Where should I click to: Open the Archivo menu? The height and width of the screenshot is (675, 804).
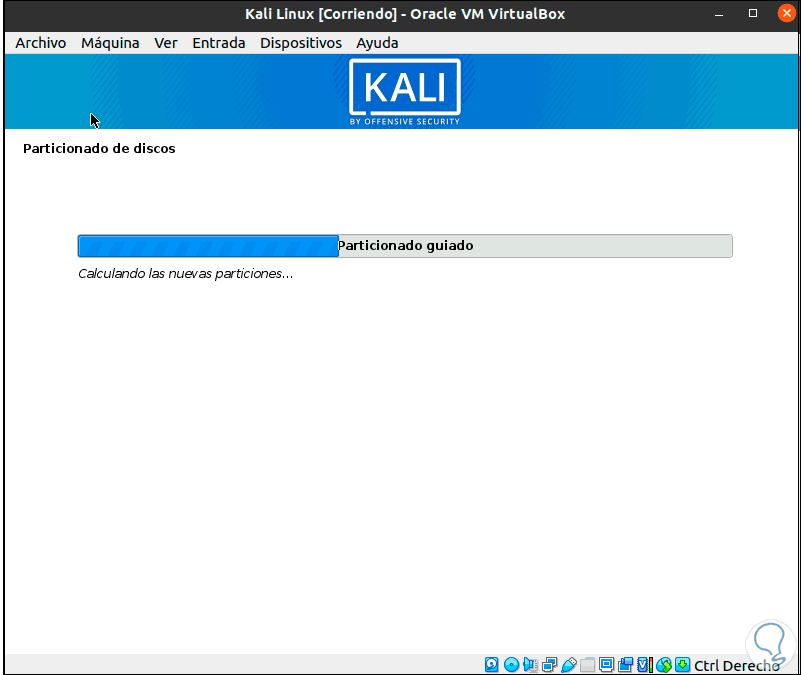pyautogui.click(x=41, y=43)
